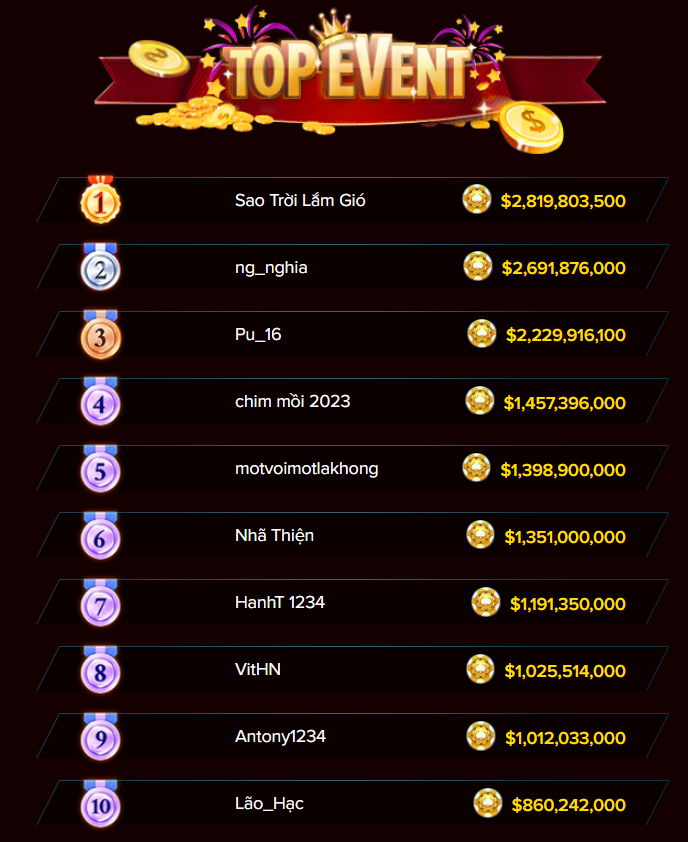This screenshot has height=842, width=688.
Task: Click the chip icon beside $1,351,000,000
Action: click(x=480, y=534)
